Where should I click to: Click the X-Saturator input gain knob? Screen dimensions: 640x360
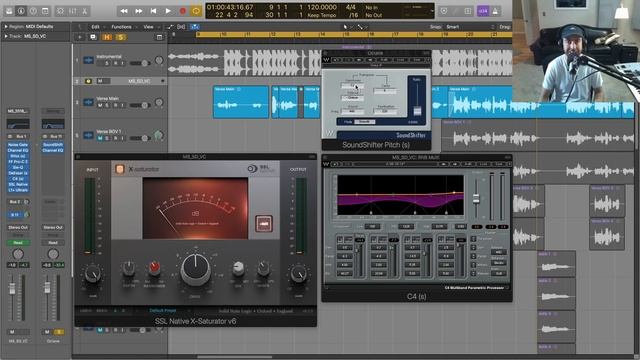click(x=93, y=274)
